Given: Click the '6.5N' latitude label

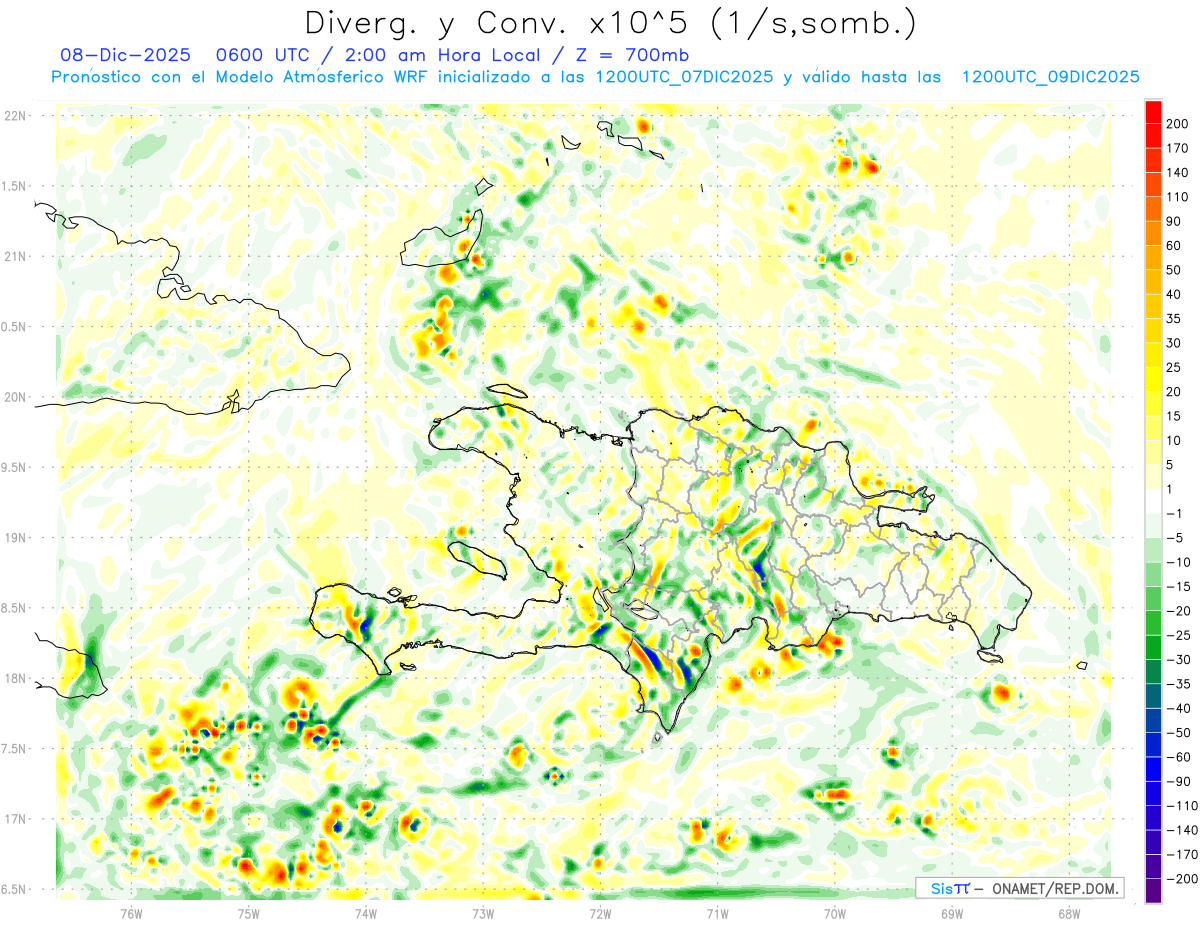Looking at the screenshot, I should [15, 889].
